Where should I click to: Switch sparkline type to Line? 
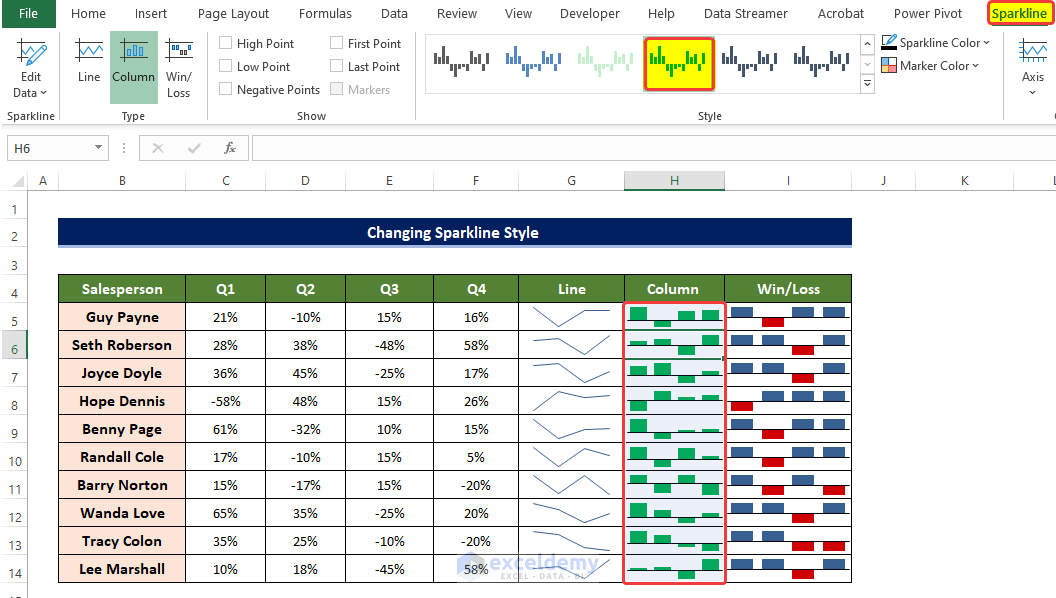89,62
